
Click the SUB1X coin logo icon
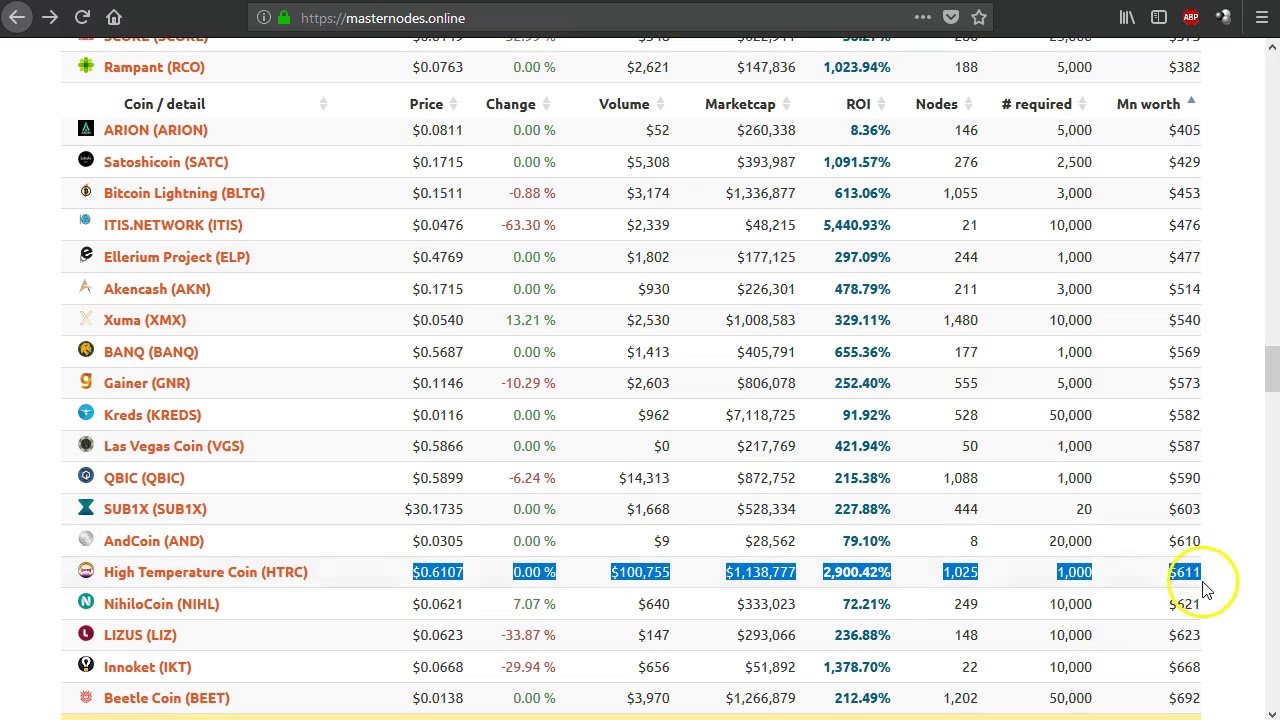pos(86,507)
